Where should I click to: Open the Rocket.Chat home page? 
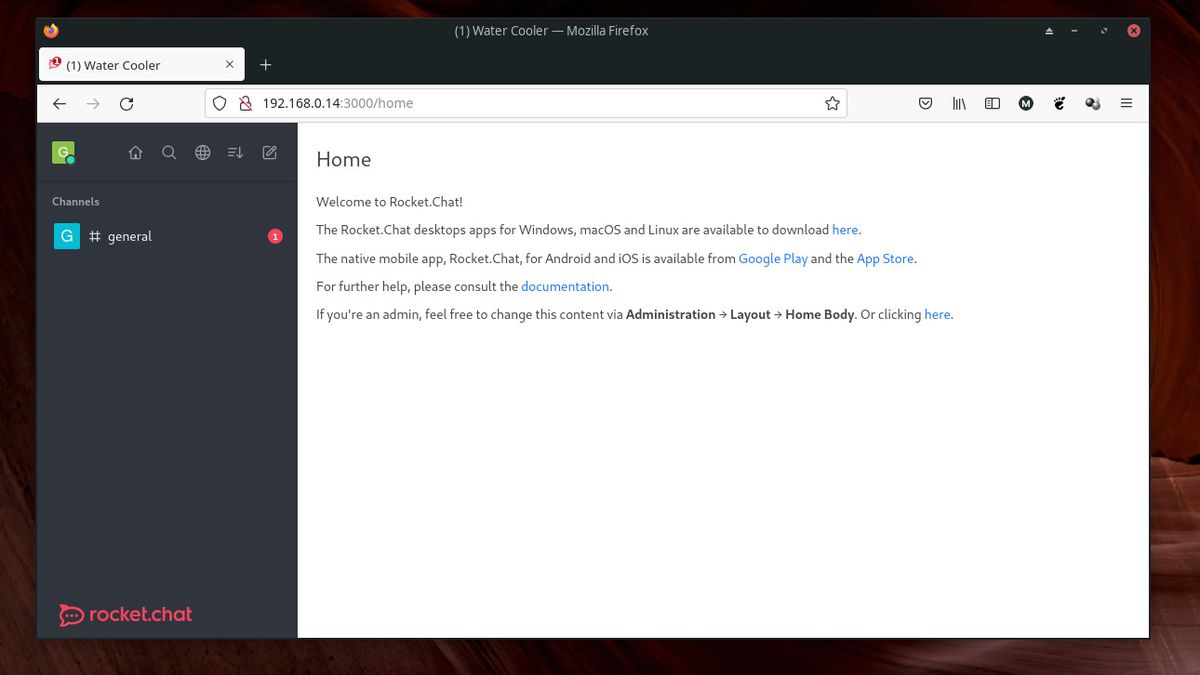tap(135, 152)
